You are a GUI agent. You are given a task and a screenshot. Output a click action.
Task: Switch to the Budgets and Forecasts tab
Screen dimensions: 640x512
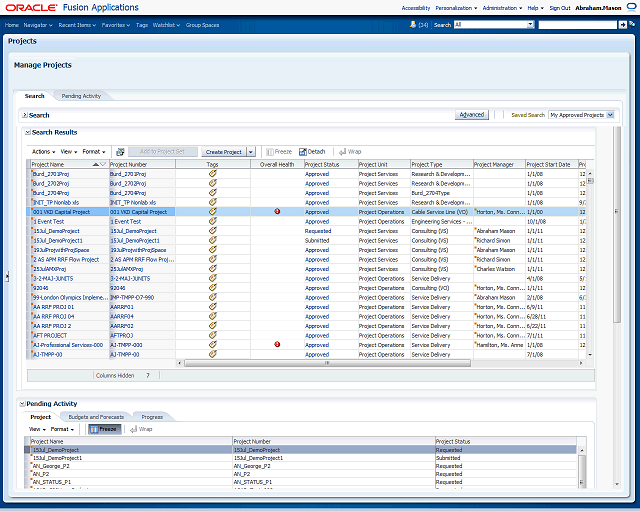[96, 417]
